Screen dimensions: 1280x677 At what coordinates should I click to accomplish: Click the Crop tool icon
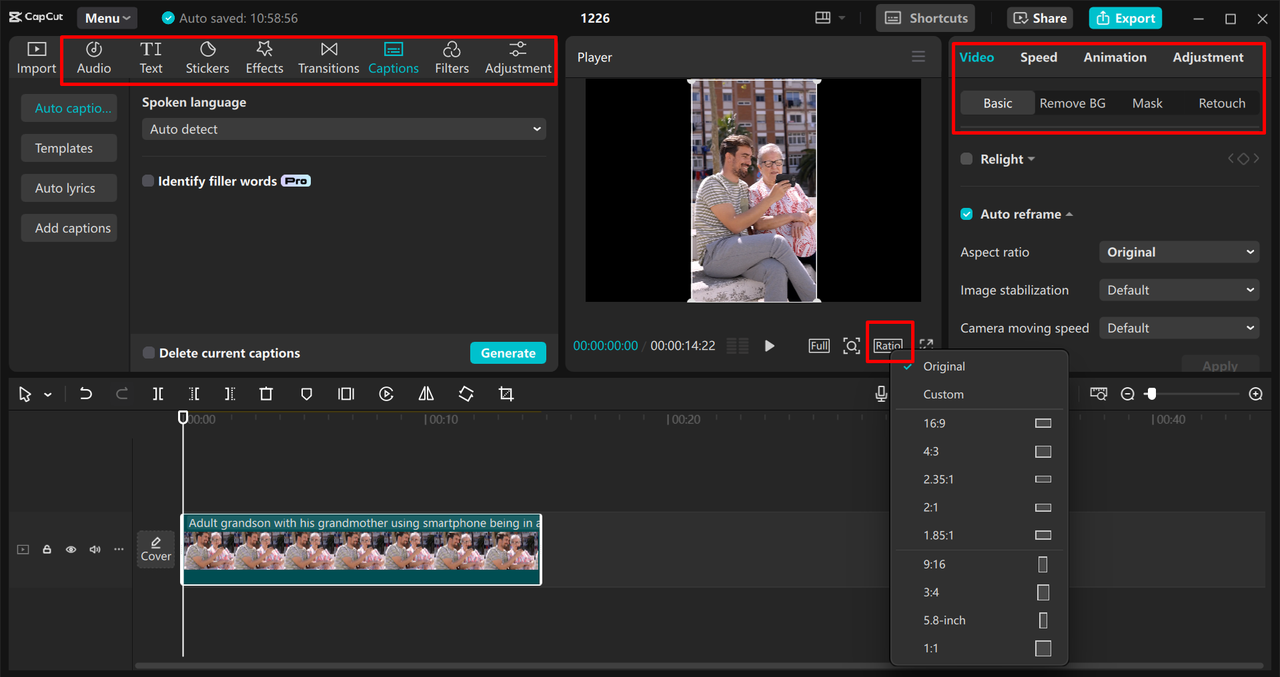pos(506,394)
